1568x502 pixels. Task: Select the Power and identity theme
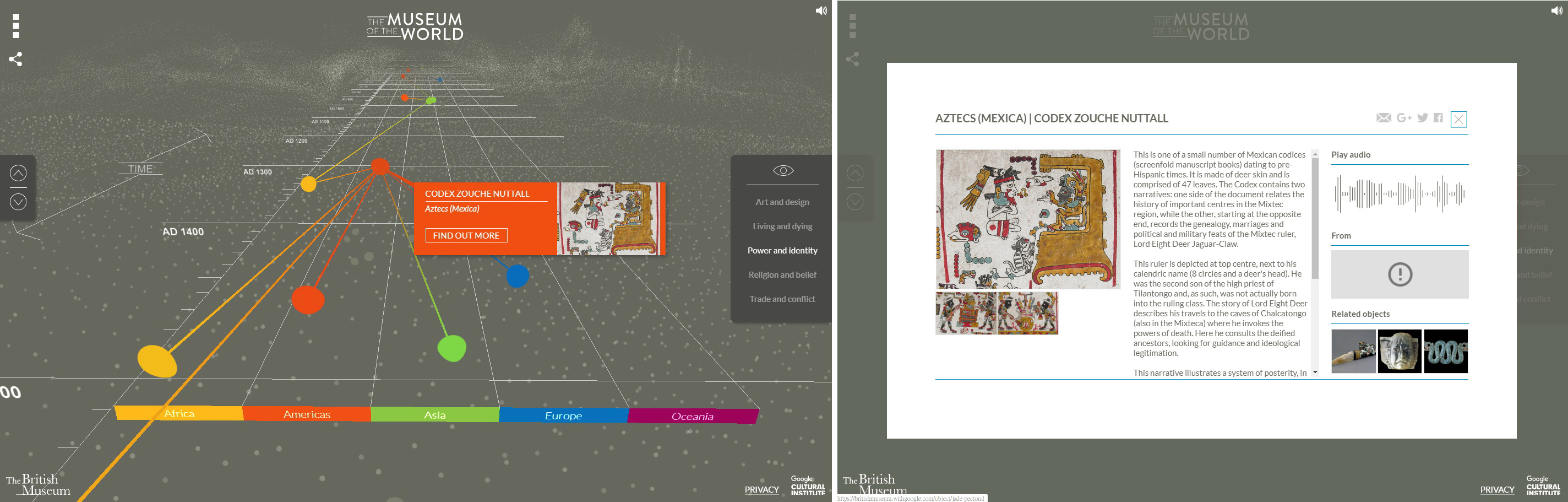(782, 250)
